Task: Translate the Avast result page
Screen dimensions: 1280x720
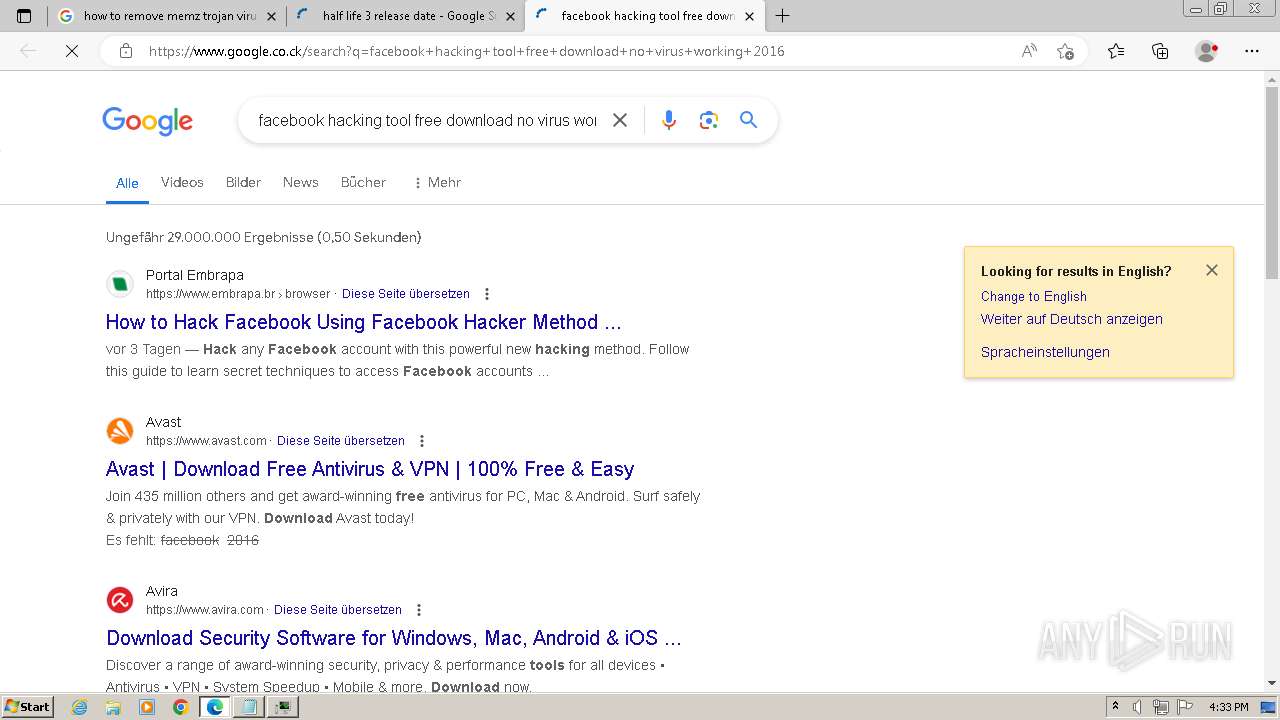Action: click(341, 441)
